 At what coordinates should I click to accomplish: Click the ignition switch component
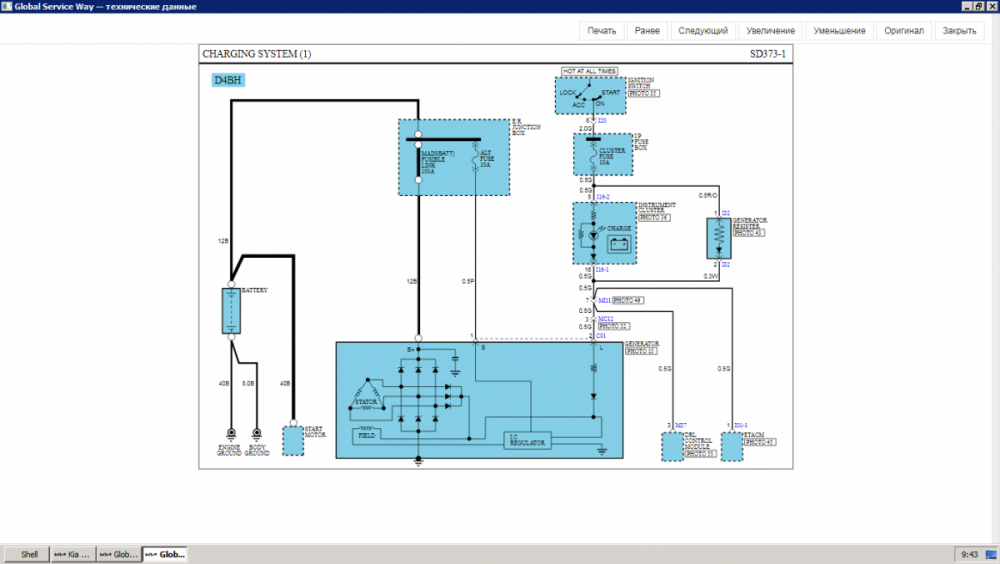coord(591,96)
